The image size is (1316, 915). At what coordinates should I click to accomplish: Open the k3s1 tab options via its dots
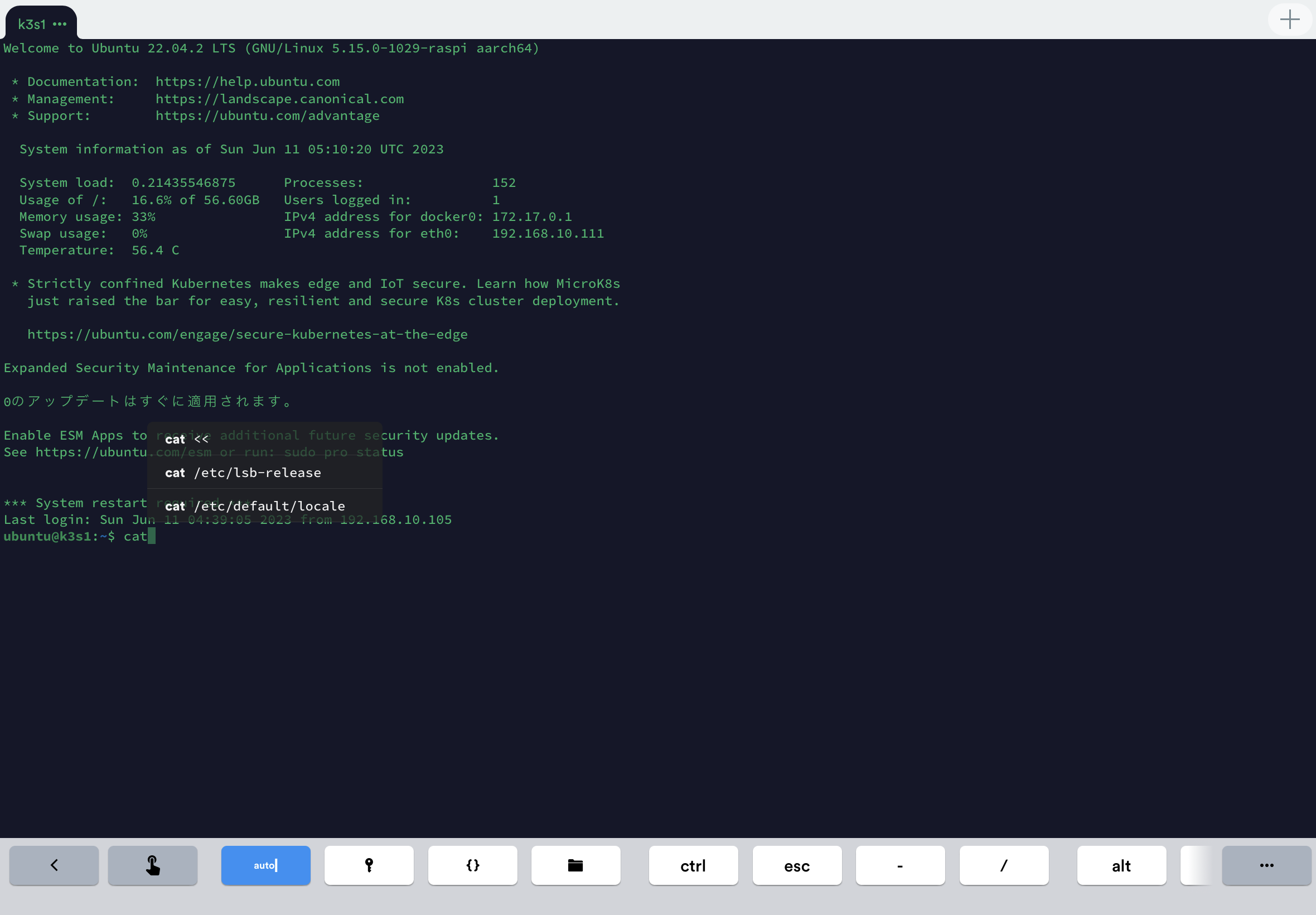[x=60, y=25]
